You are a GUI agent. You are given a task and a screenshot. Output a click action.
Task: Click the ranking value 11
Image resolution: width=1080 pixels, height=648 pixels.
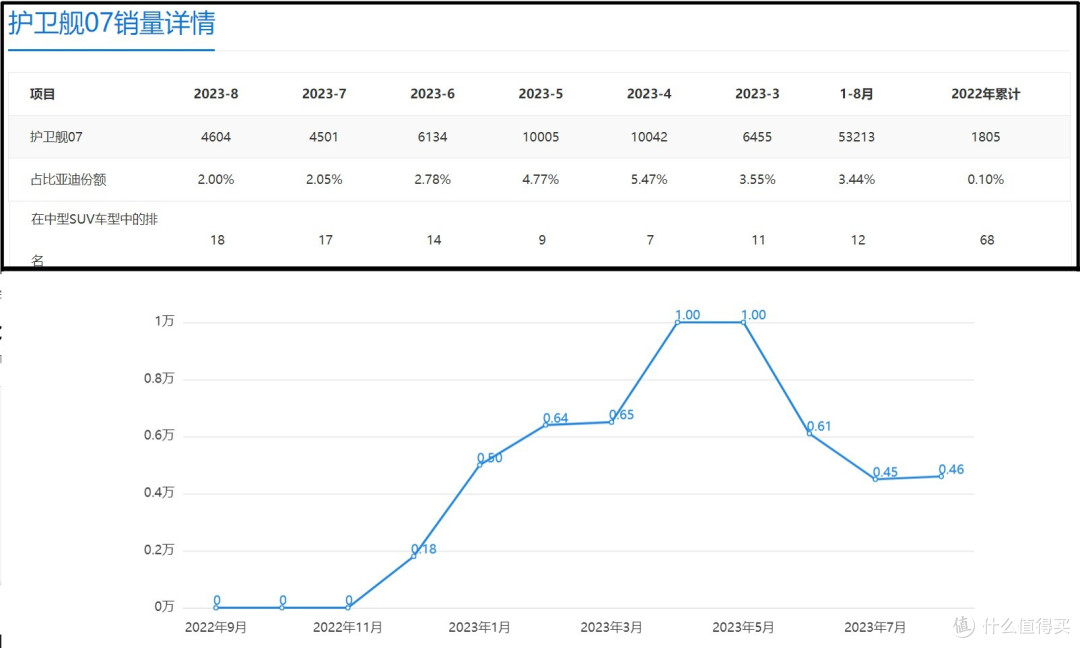[758, 240]
